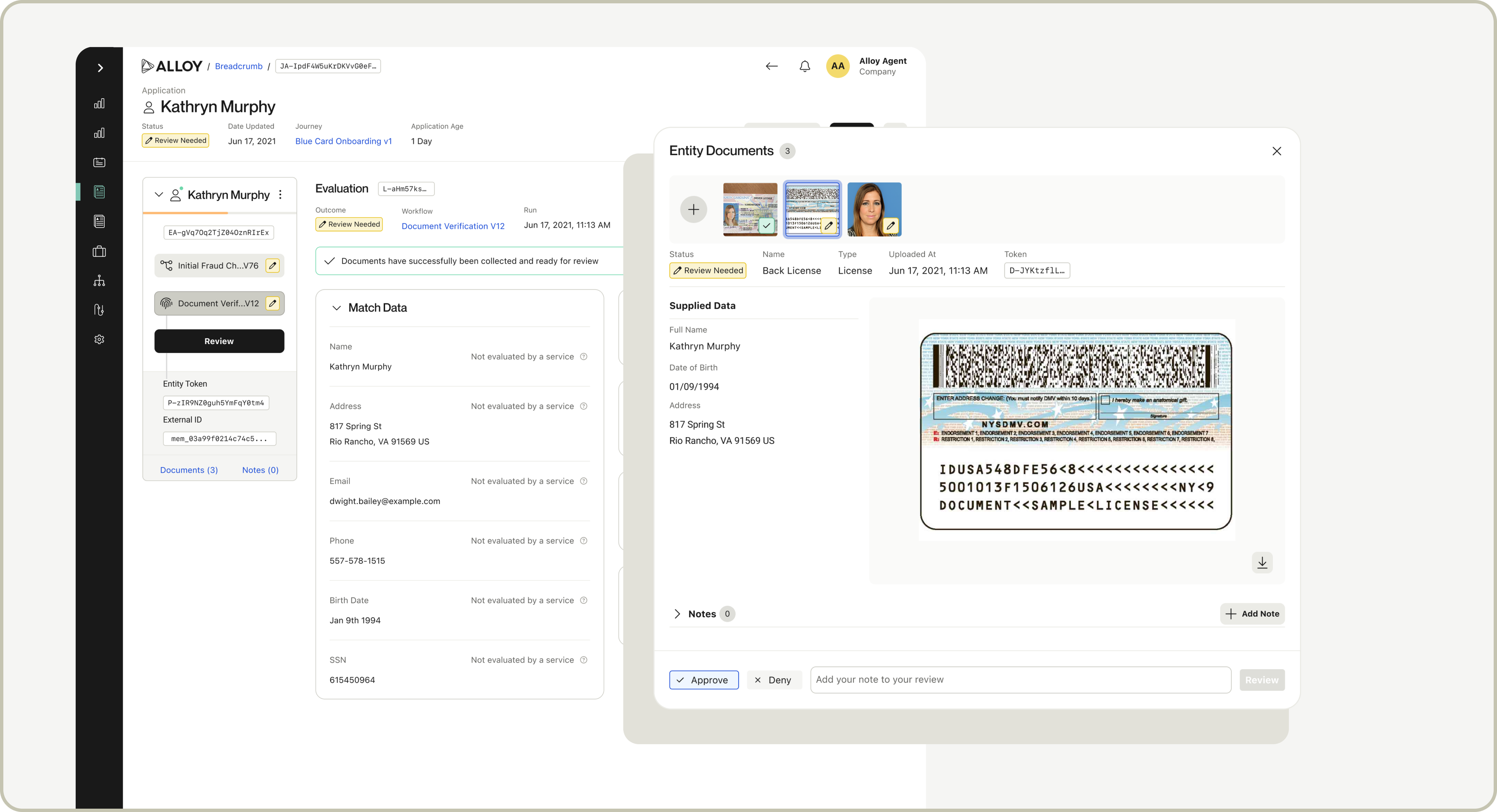Collapse the Match Data section
1497x812 pixels.
click(x=336, y=308)
